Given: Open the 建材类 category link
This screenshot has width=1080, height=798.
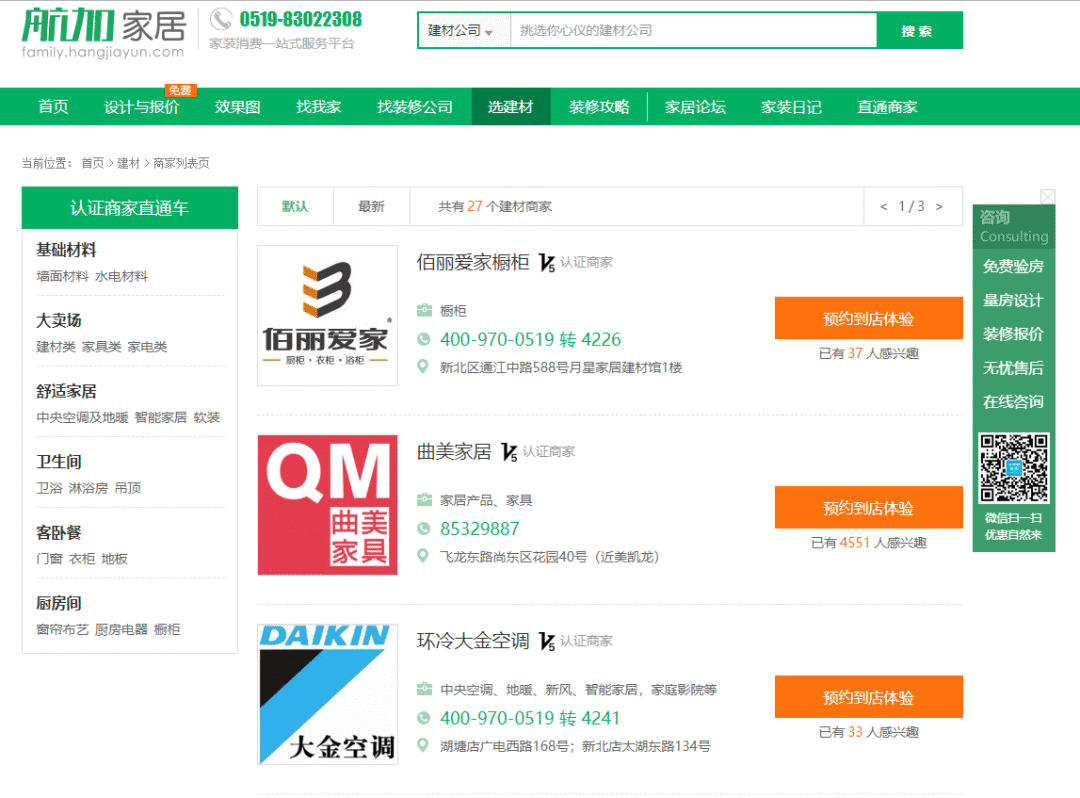Looking at the screenshot, I should pos(56,347).
